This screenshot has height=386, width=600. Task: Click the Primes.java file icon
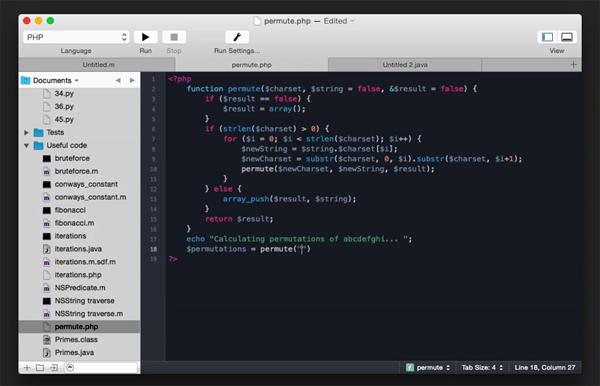(x=46, y=353)
